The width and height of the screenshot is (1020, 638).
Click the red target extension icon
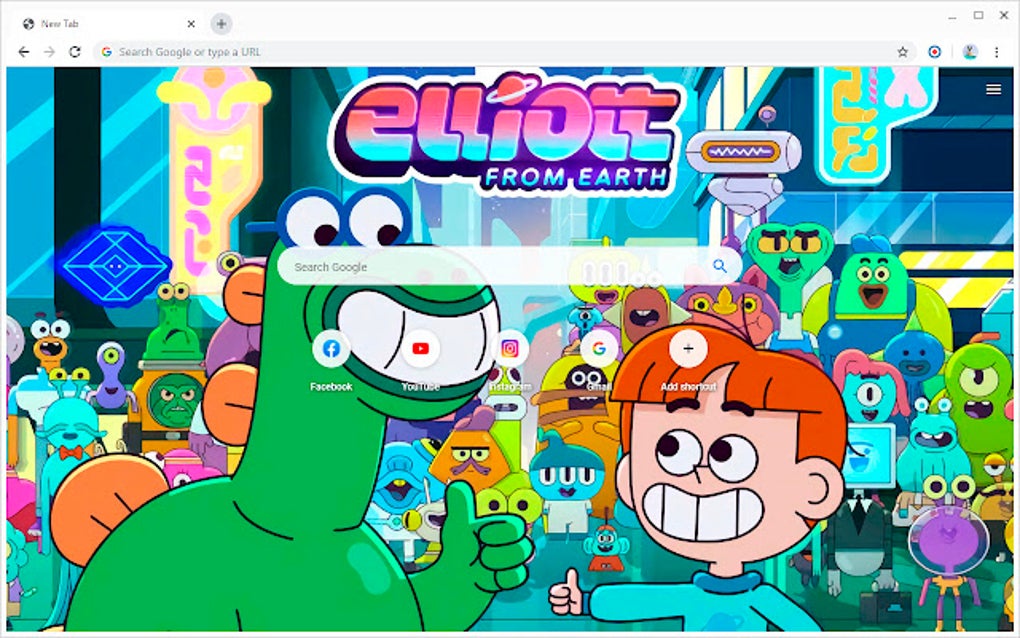pyautogui.click(x=934, y=51)
